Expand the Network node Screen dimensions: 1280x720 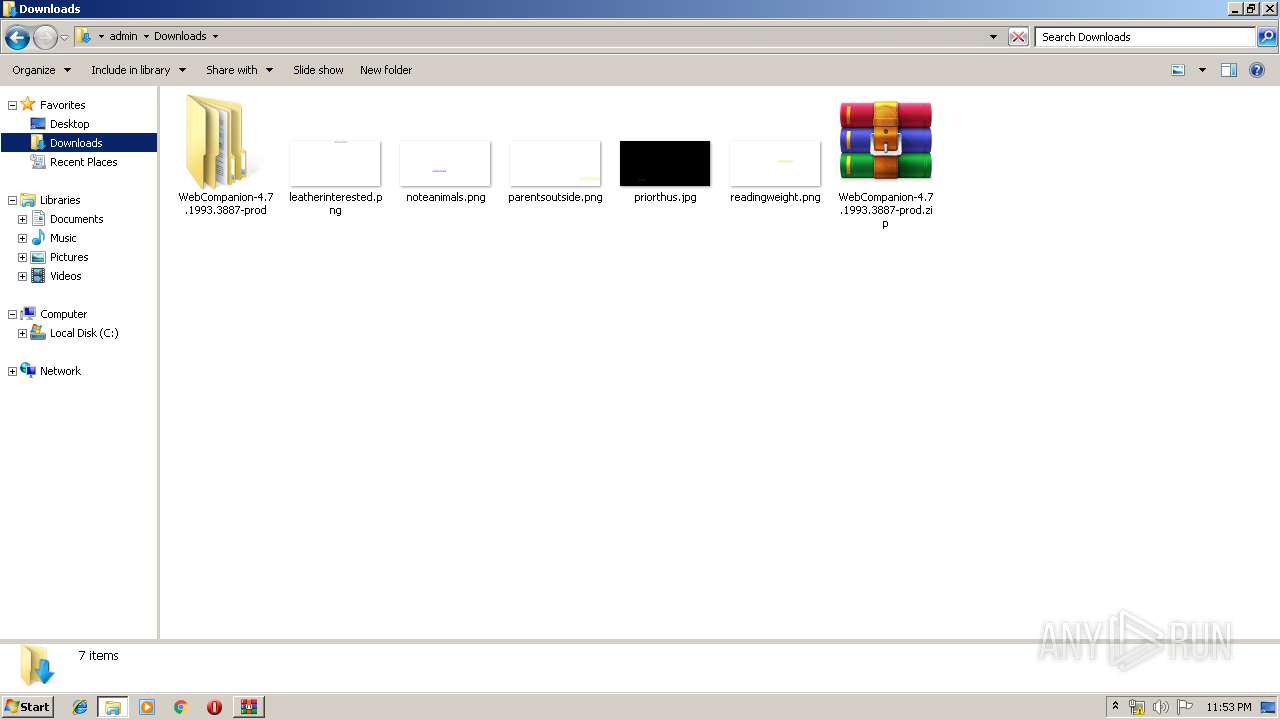click(x=12, y=371)
